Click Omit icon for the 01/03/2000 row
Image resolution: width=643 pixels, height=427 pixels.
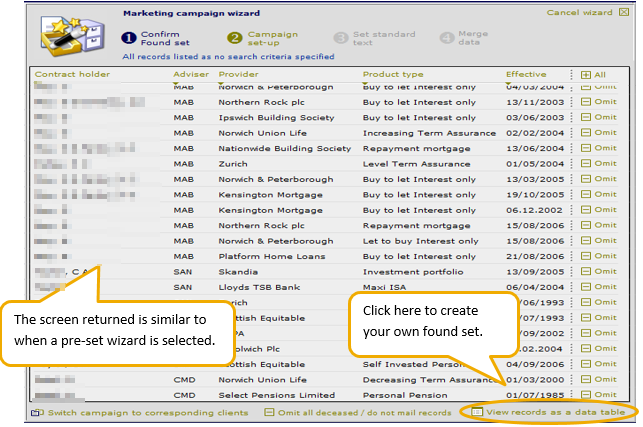pyautogui.click(x=586, y=379)
